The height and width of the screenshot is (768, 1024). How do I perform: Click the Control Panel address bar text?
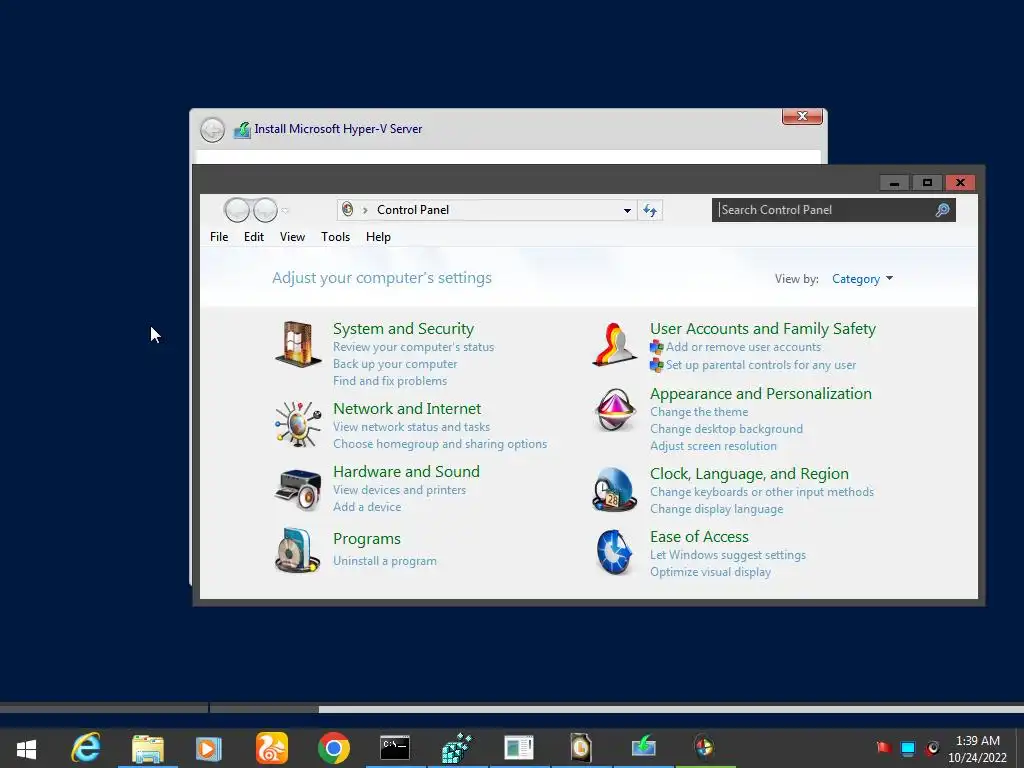coord(413,210)
